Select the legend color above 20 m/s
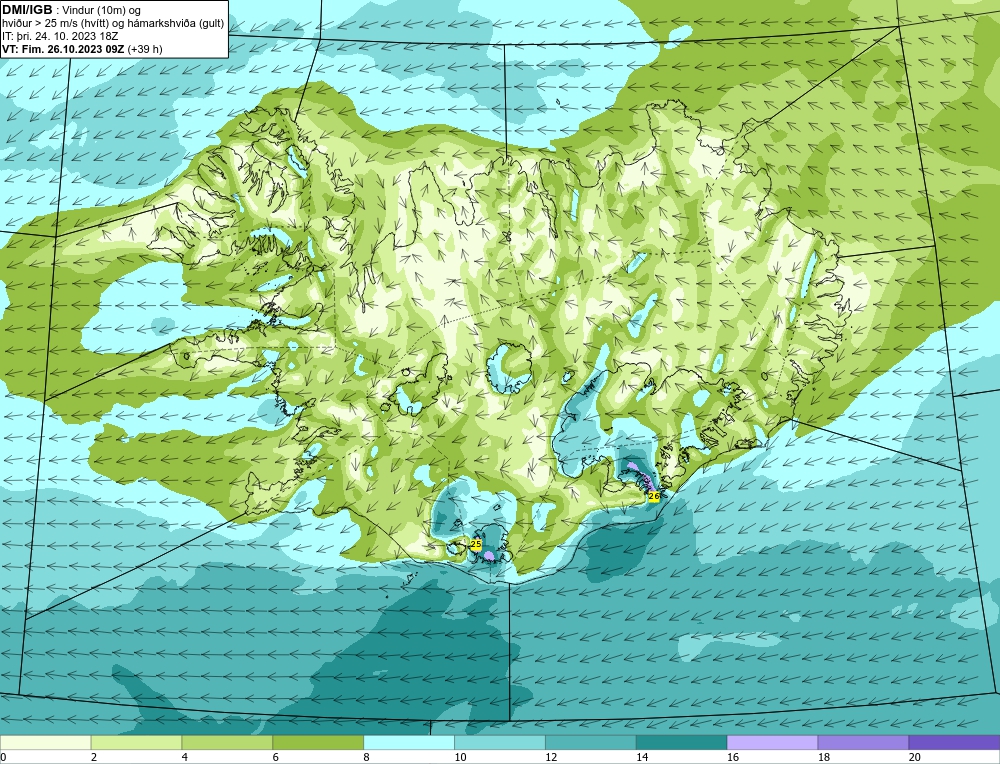The width and height of the screenshot is (1000, 764). (x=954, y=742)
